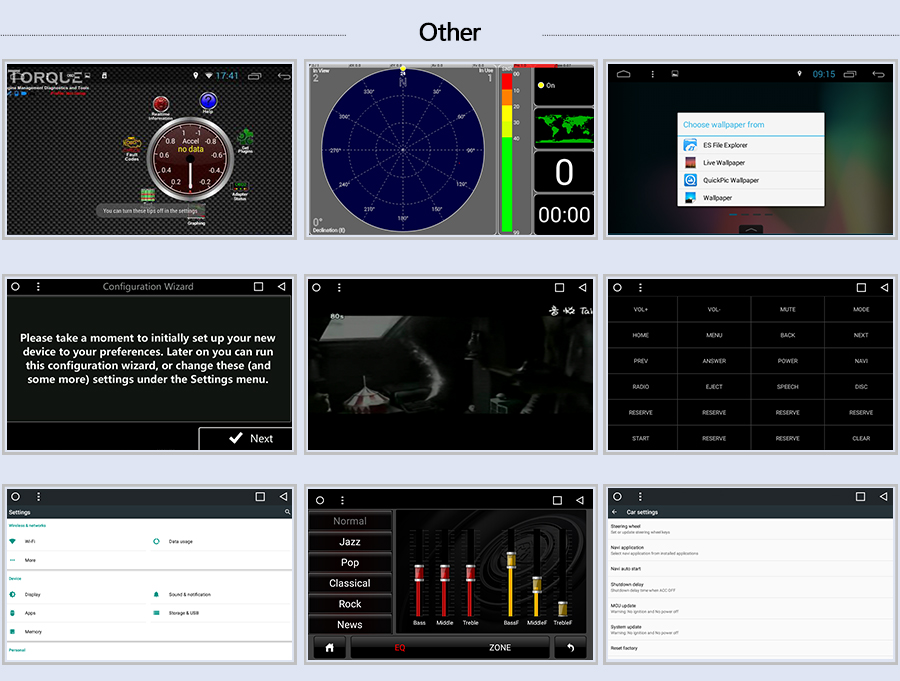Select the Rock equalizer preset
The image size is (900, 681).
click(x=350, y=604)
